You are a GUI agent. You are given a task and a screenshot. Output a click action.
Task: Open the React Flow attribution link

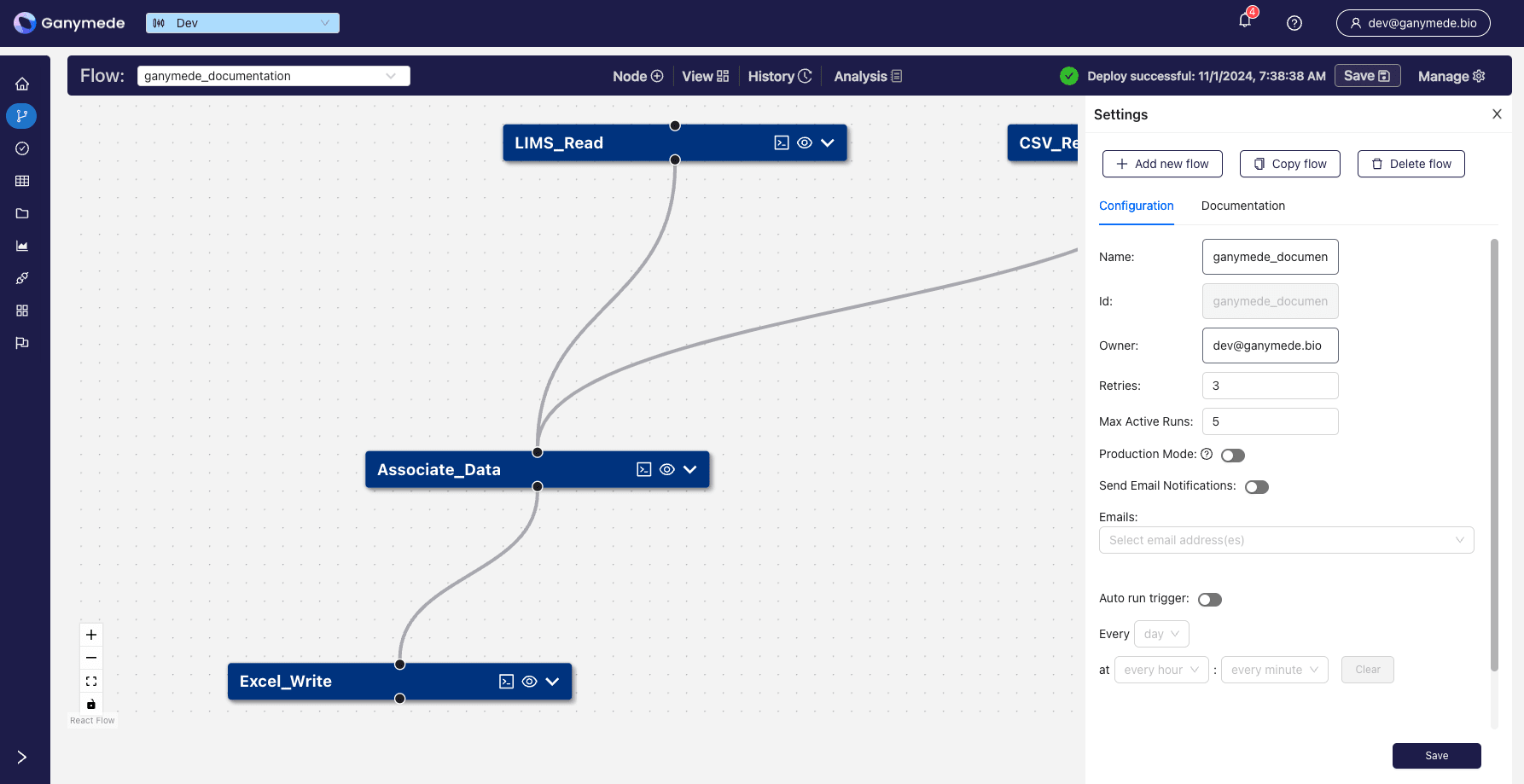coord(92,721)
